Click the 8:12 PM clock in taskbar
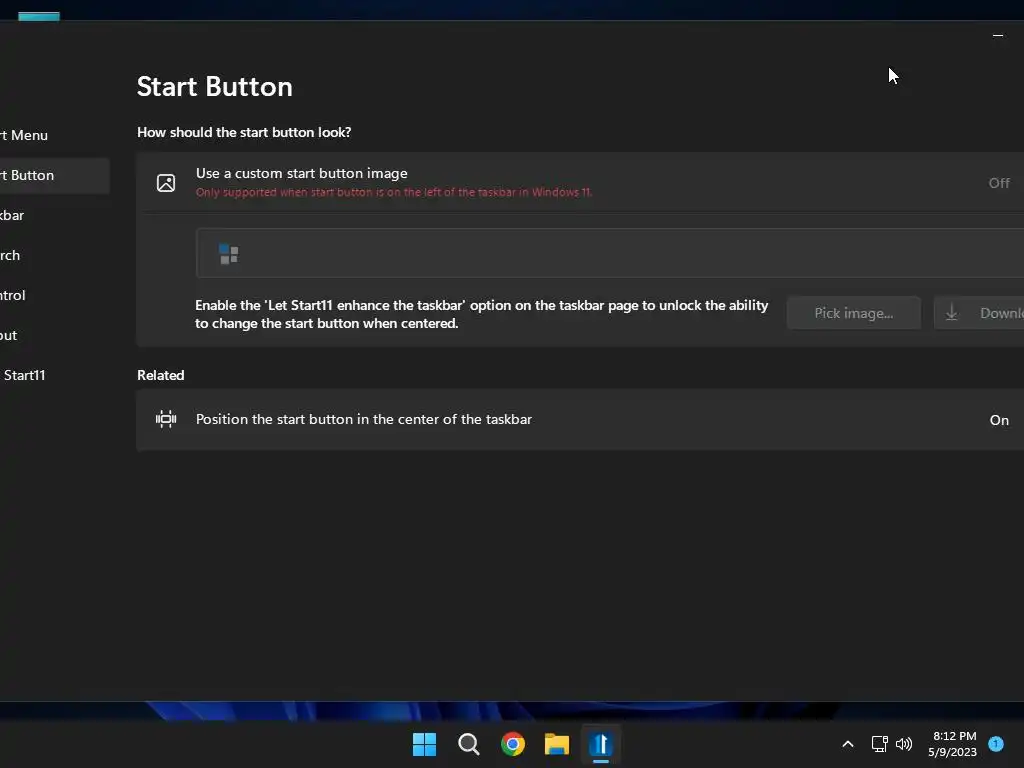This screenshot has width=1024, height=768. coord(954,736)
